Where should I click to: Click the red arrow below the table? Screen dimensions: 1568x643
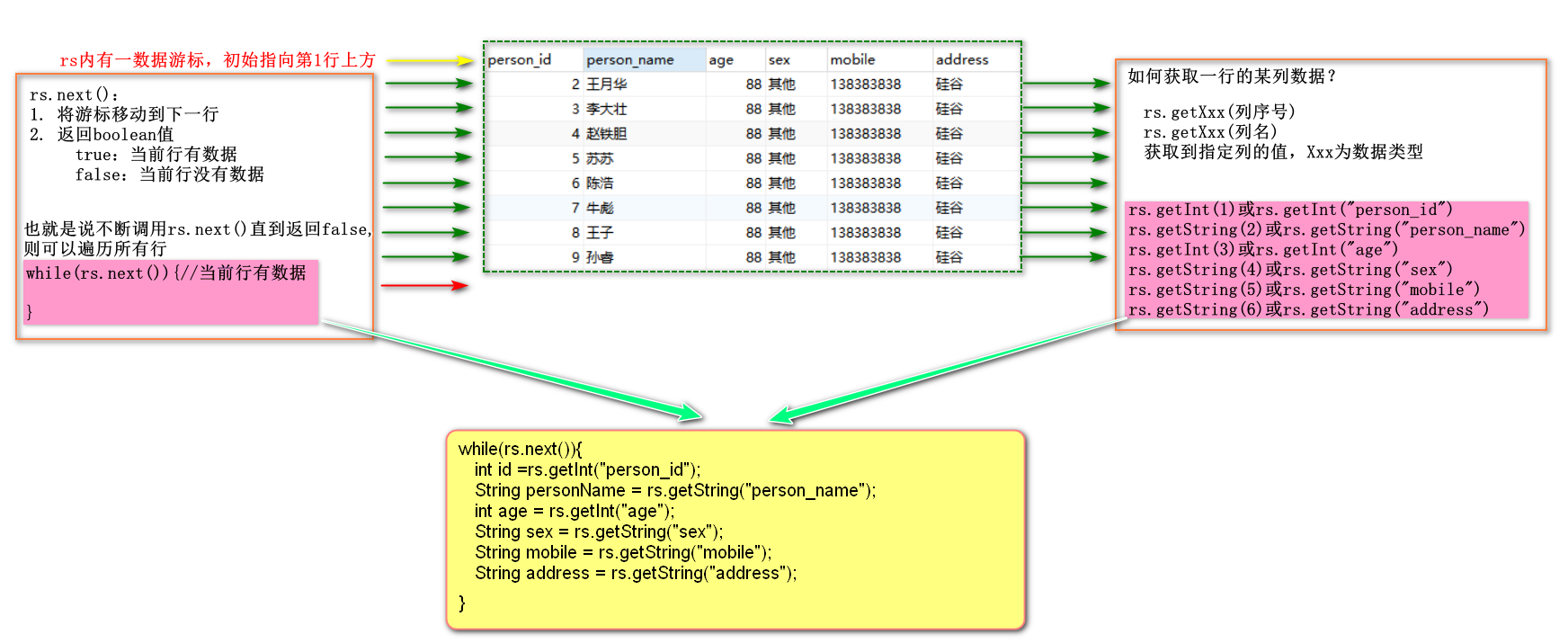pyautogui.click(x=424, y=286)
